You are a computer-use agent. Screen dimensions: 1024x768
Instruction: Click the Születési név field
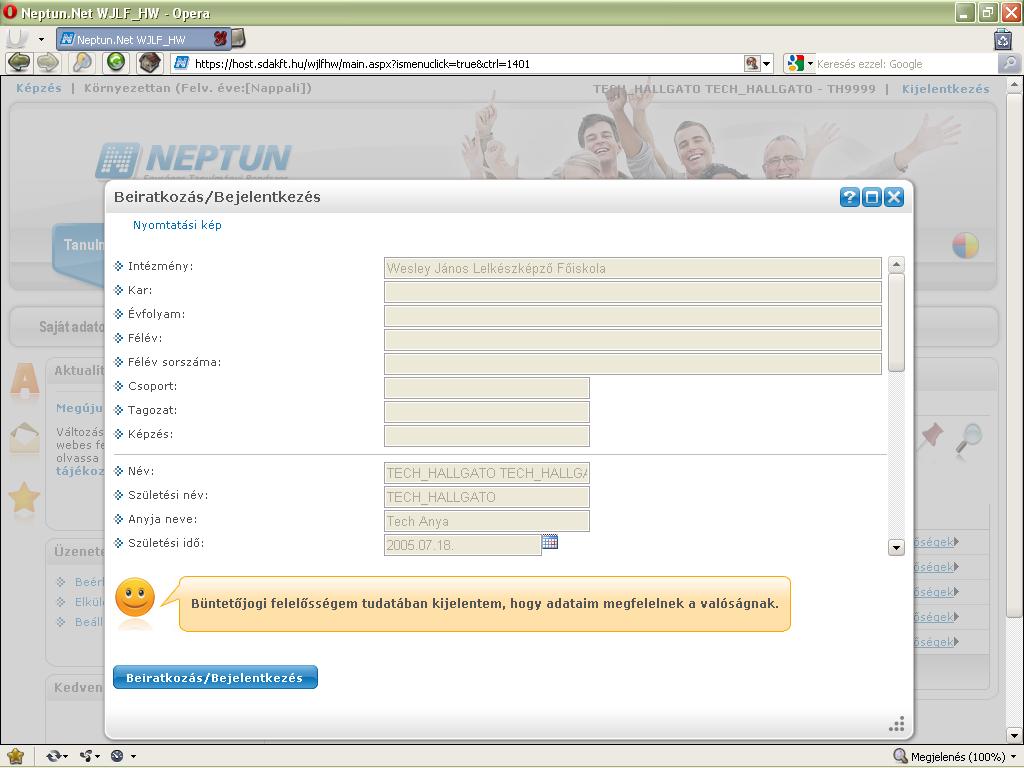(487, 497)
